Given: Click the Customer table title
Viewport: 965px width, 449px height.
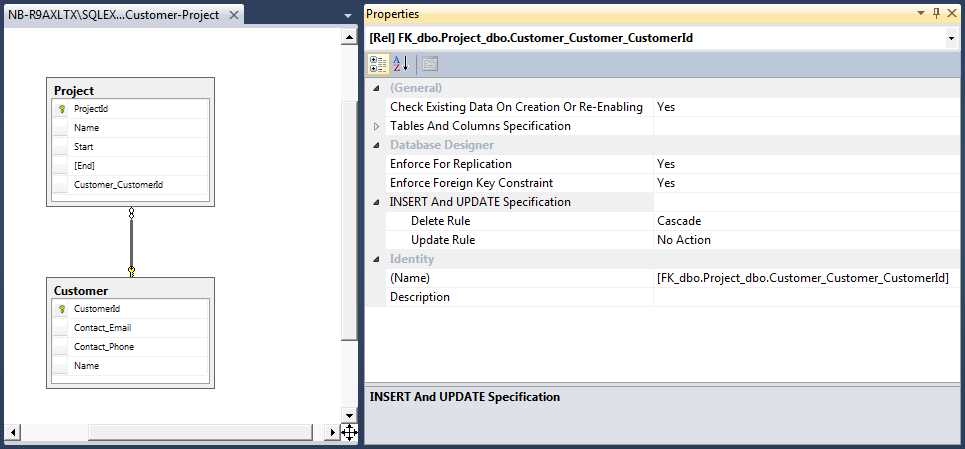Looking at the screenshot, I should click(x=81, y=290).
